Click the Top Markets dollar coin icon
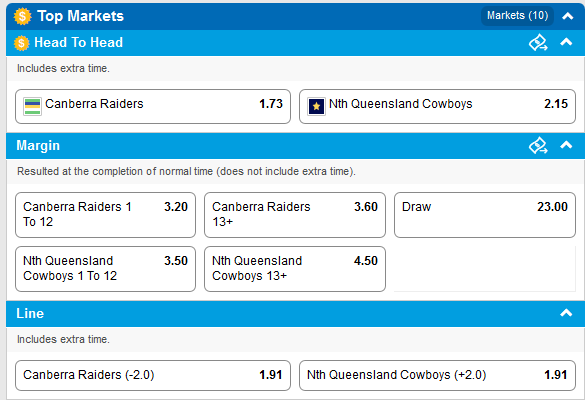 click(x=22, y=16)
